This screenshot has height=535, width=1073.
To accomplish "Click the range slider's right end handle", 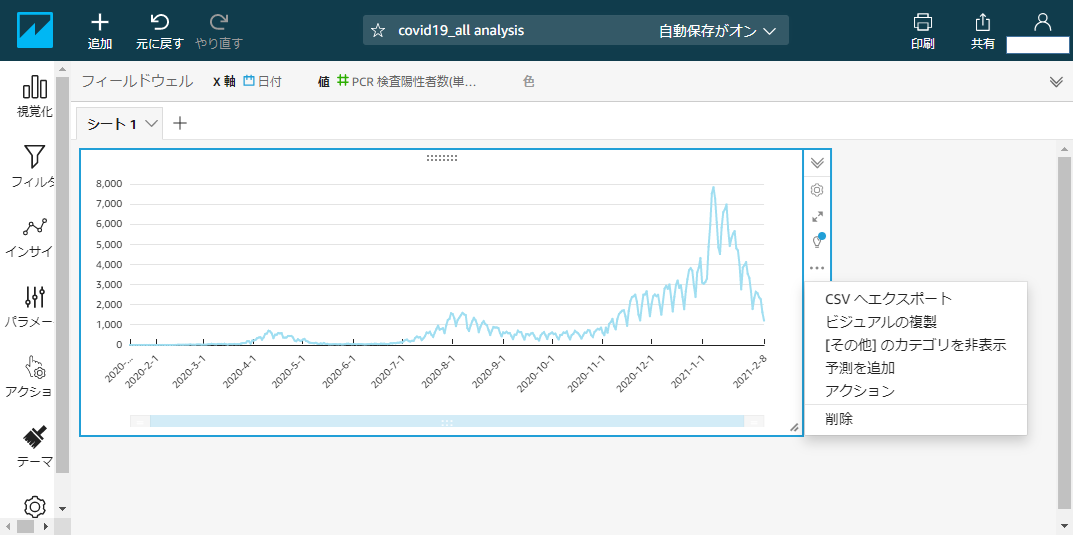I will pyautogui.click(x=754, y=421).
